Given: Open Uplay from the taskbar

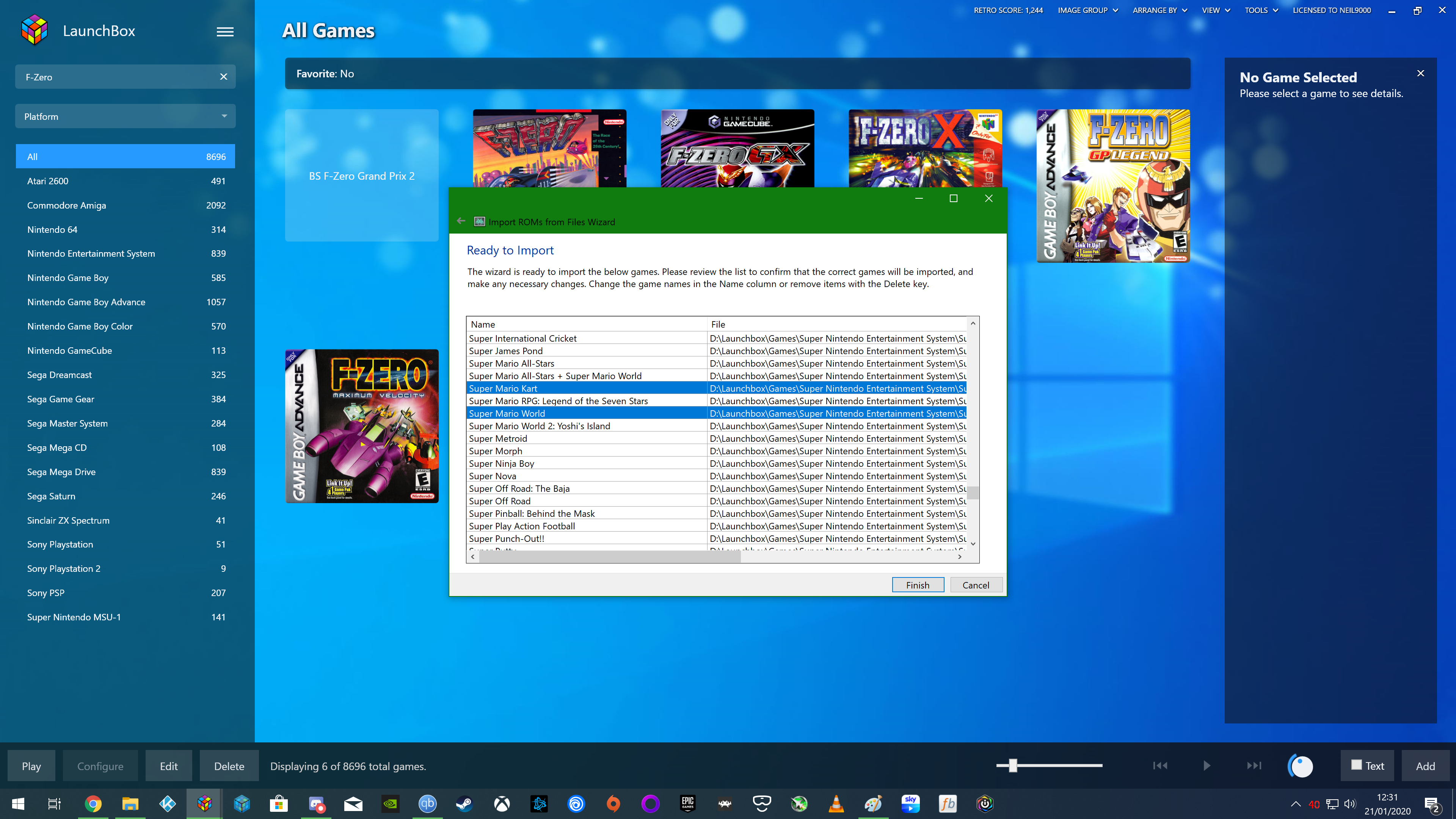Looking at the screenshot, I should [576, 803].
